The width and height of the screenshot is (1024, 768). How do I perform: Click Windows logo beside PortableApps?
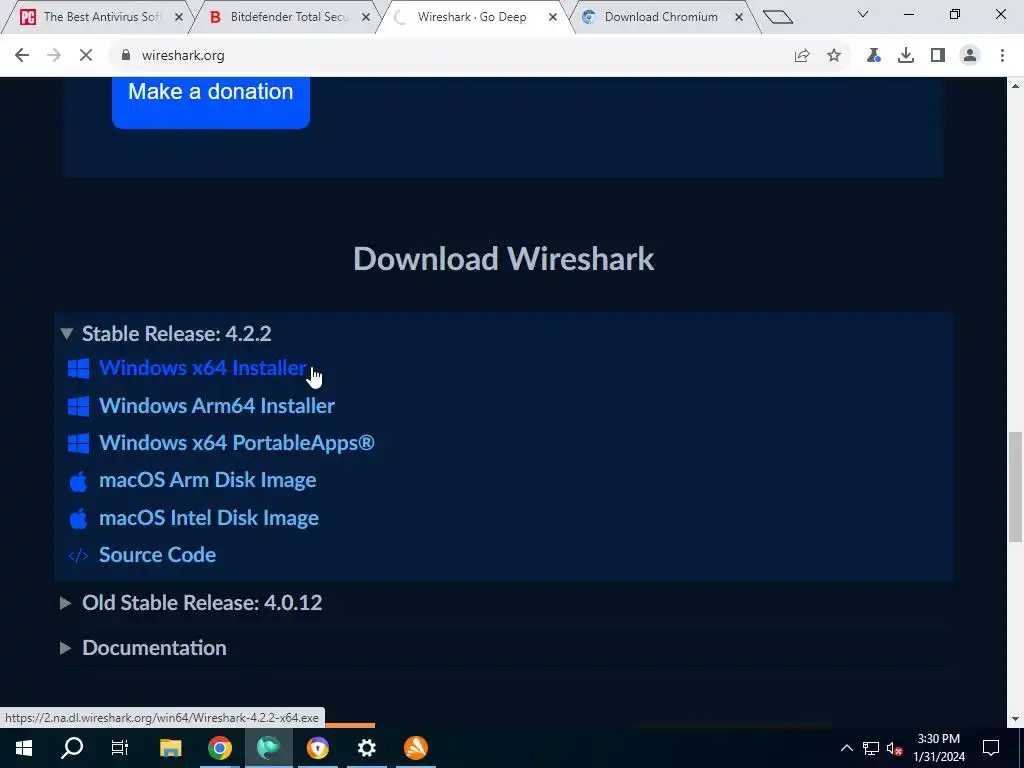click(78, 443)
